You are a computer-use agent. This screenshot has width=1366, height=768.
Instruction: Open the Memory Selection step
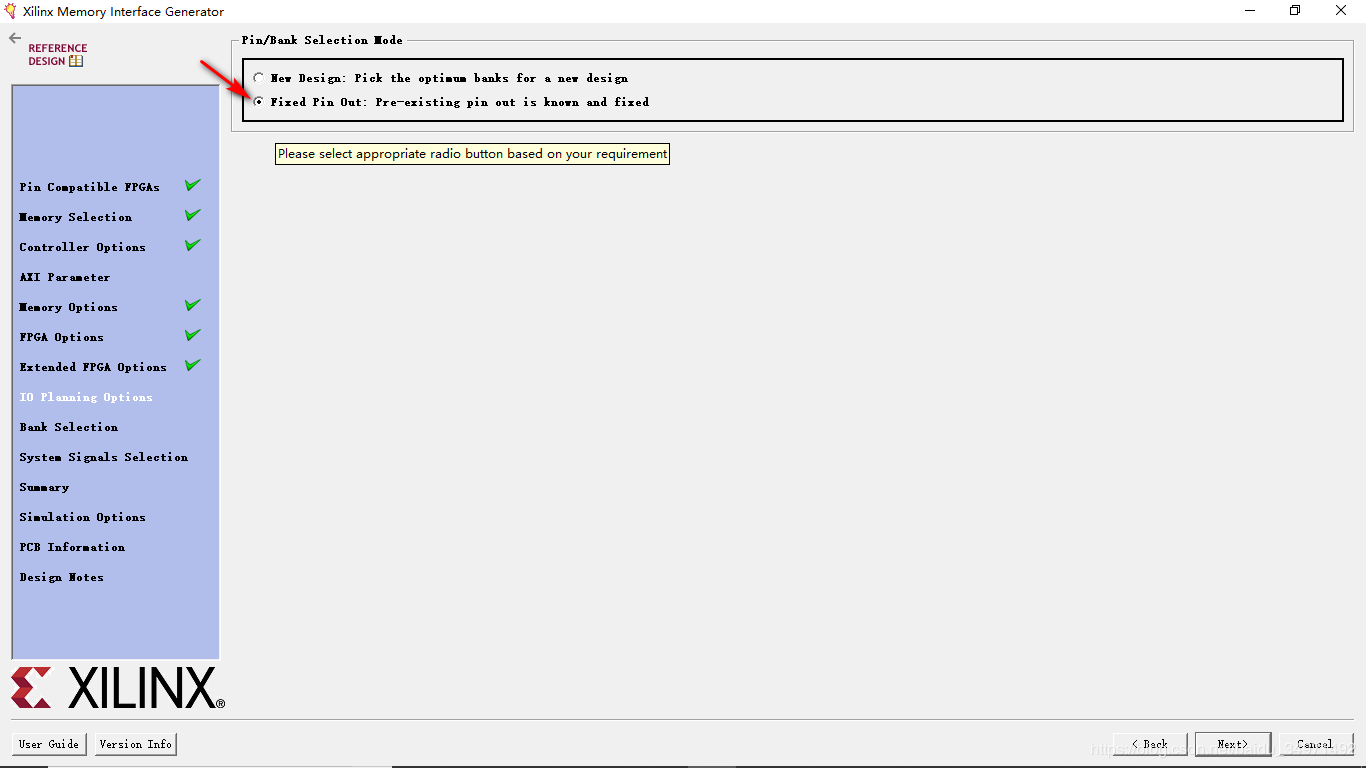[75, 217]
